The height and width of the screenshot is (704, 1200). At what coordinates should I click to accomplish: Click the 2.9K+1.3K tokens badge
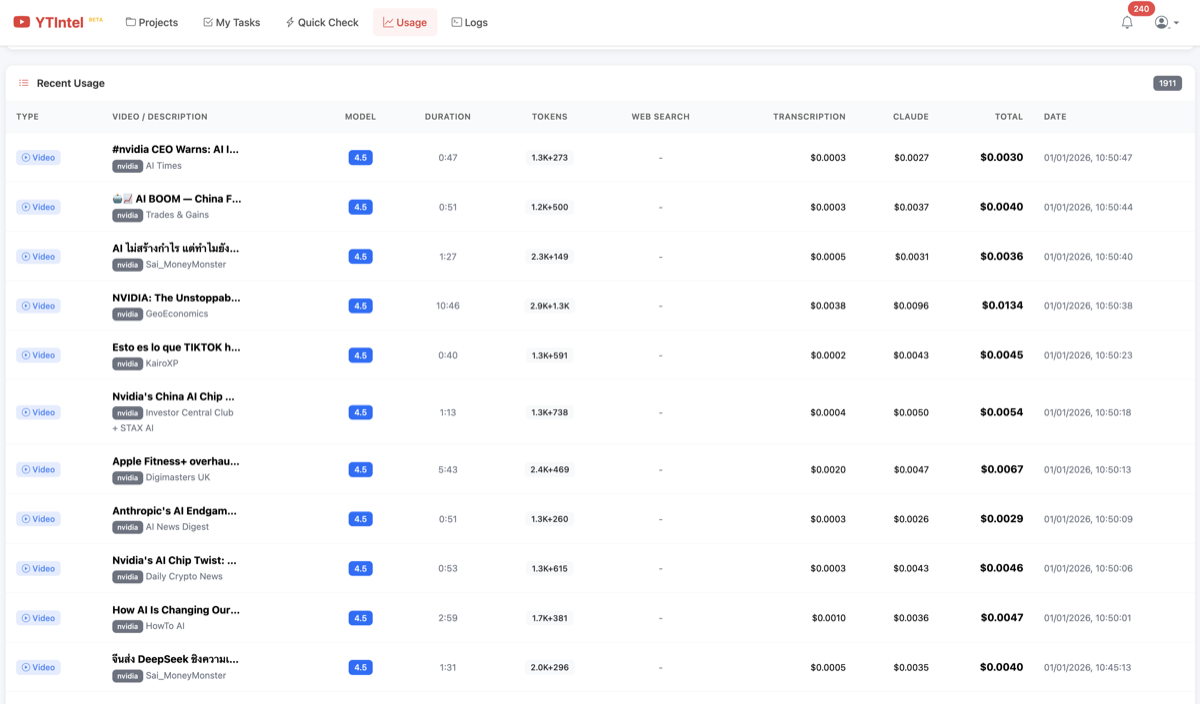pyautogui.click(x=549, y=306)
